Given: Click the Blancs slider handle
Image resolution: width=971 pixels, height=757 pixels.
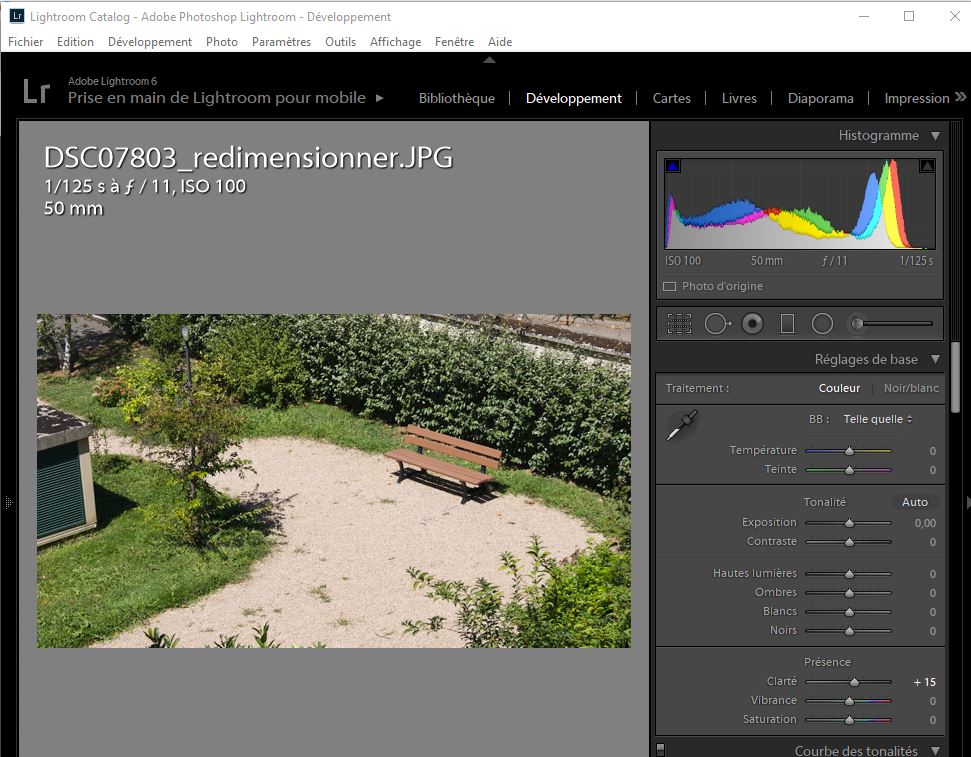Looking at the screenshot, I should click(850, 612).
